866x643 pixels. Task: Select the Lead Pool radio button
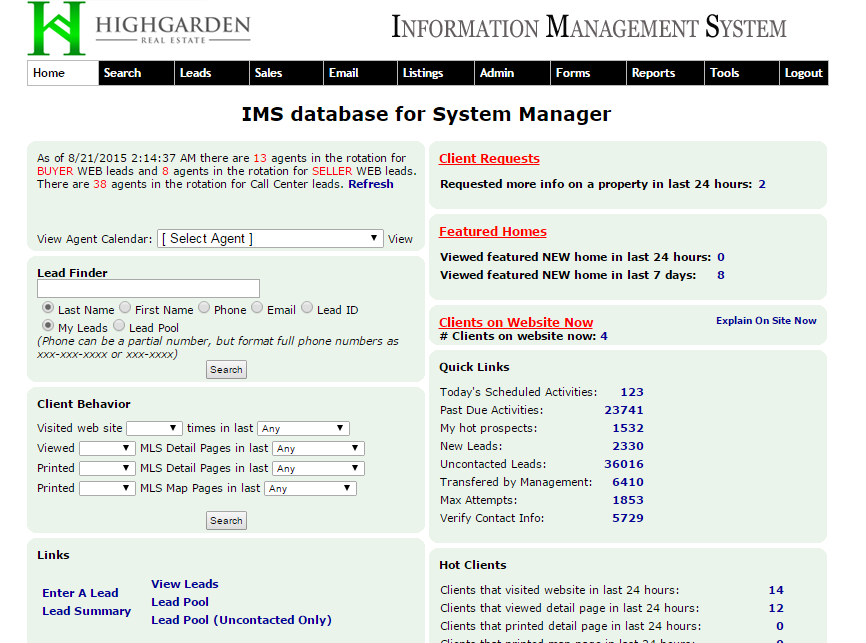[119, 325]
